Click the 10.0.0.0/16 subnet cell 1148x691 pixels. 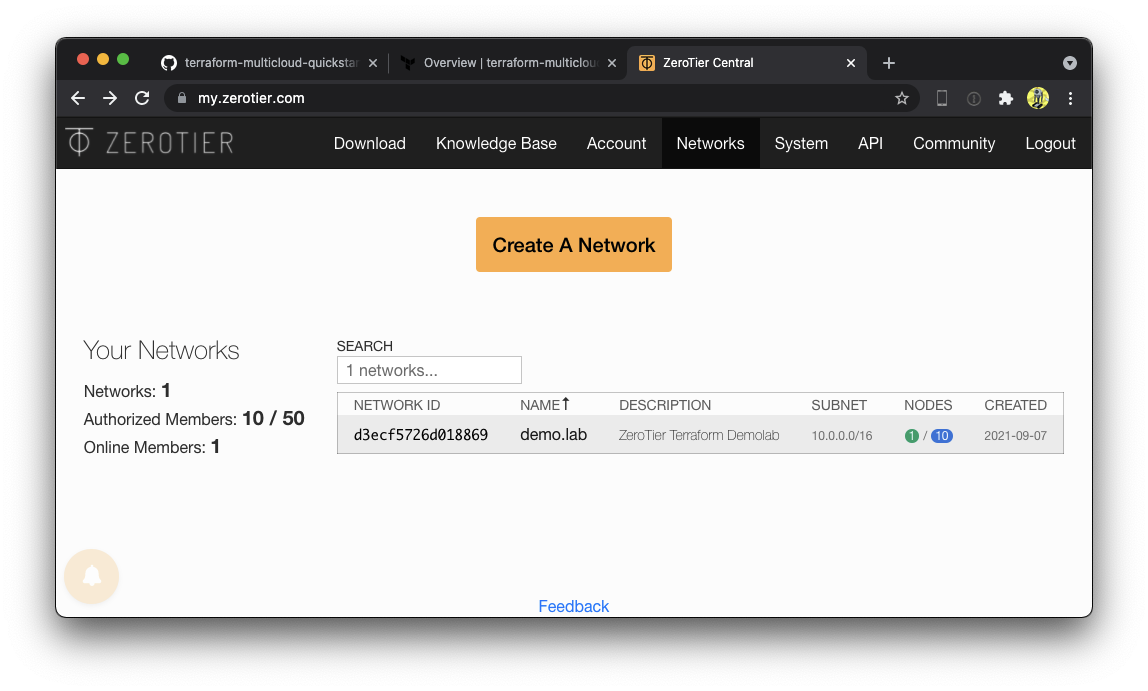[842, 436]
